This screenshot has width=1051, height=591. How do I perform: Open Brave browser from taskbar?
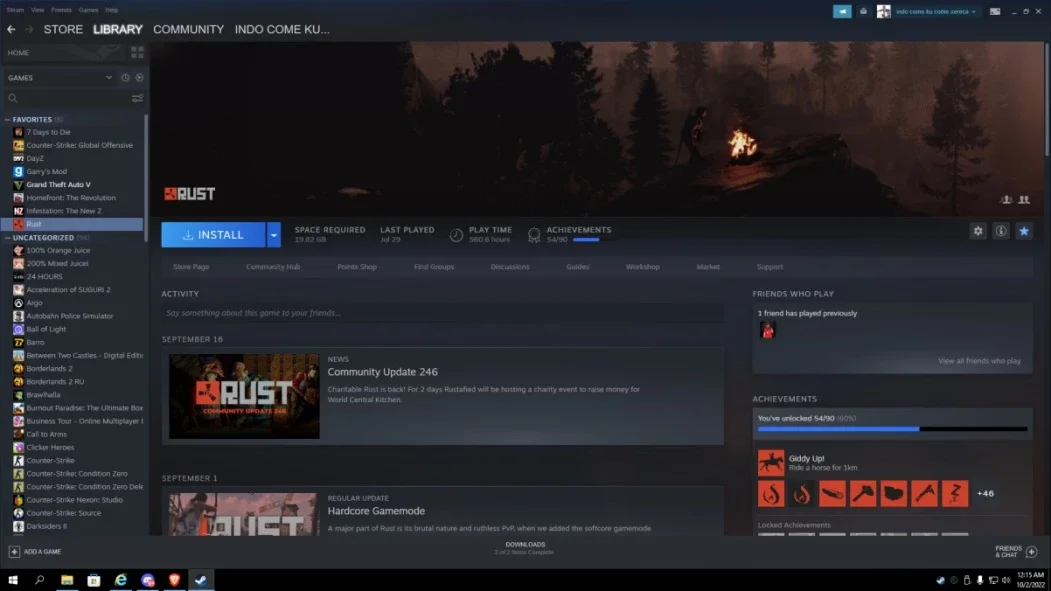(174, 580)
